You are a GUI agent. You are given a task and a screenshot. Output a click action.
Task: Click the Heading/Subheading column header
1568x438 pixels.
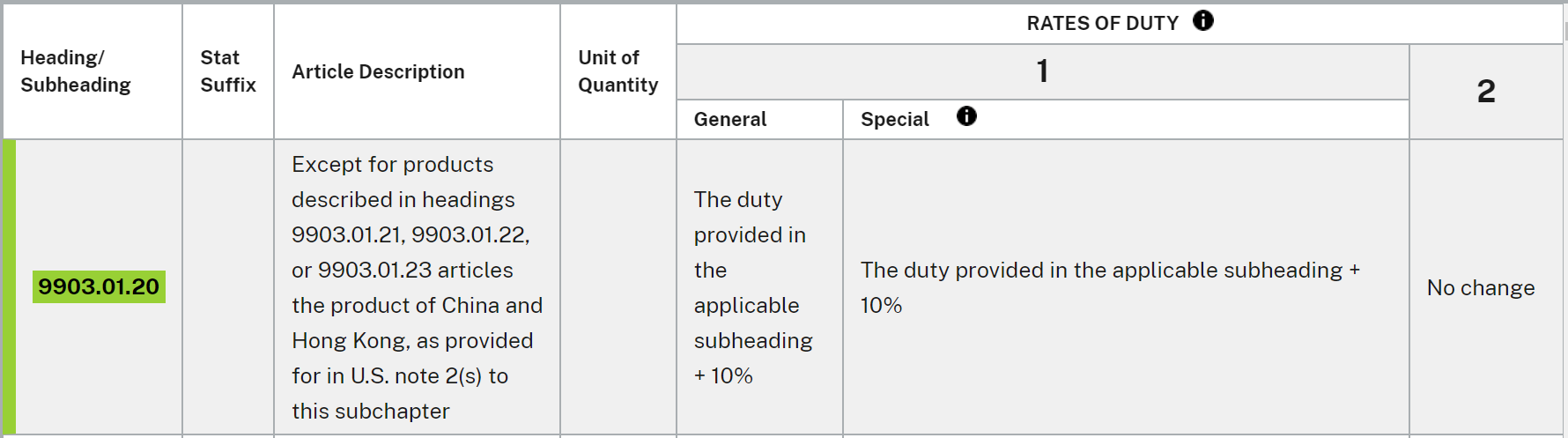click(76, 71)
